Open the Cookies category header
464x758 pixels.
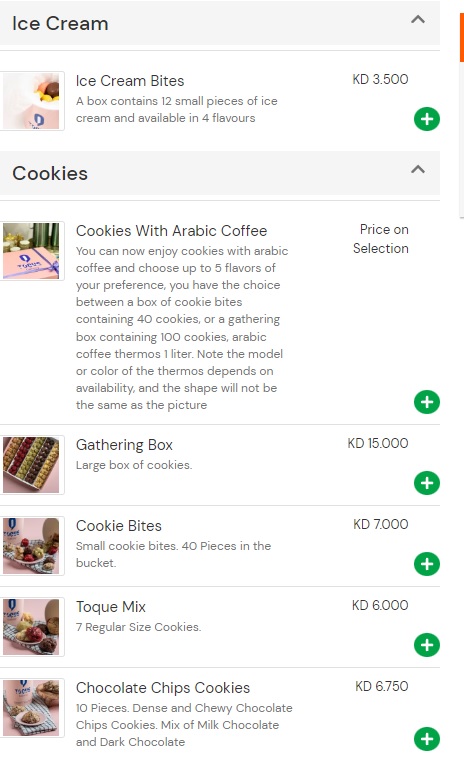point(220,173)
